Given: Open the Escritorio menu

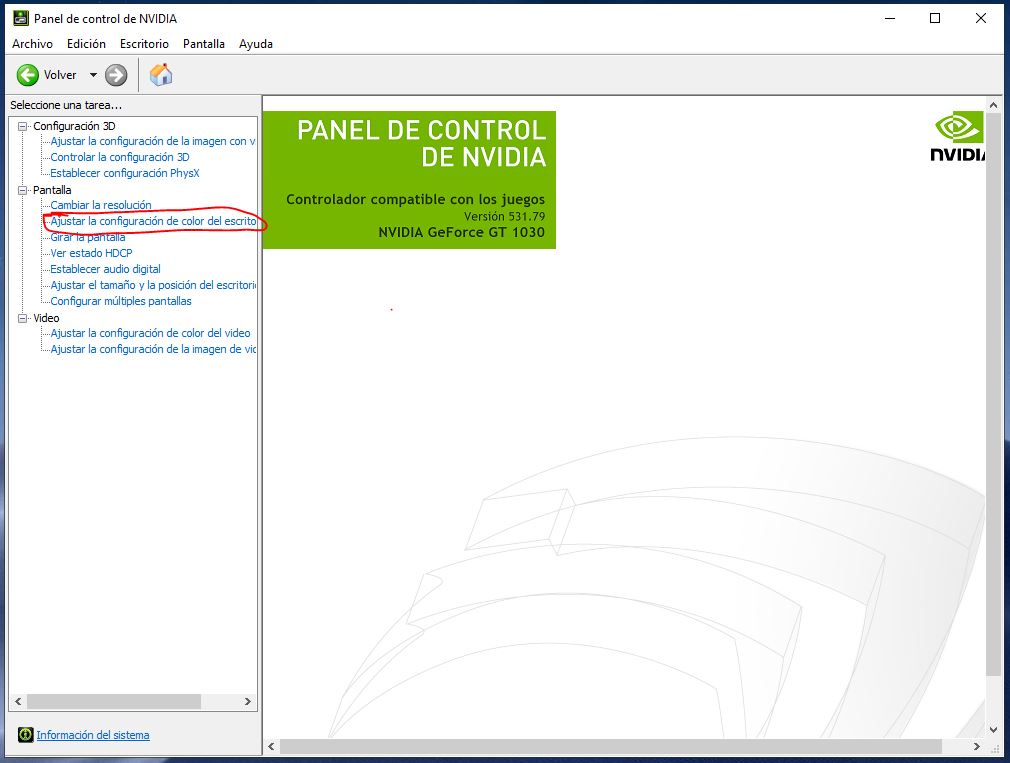Looking at the screenshot, I should [x=144, y=44].
